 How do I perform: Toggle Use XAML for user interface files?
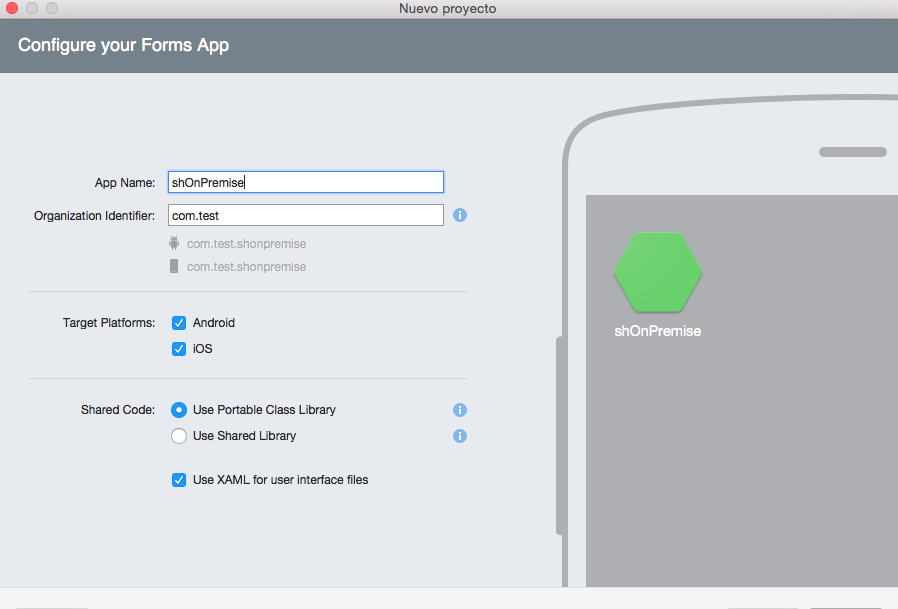(179, 480)
